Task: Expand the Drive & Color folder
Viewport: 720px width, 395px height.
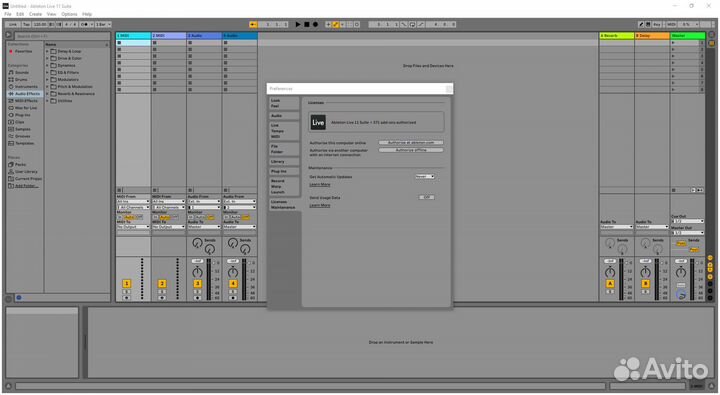Action: click(47, 58)
